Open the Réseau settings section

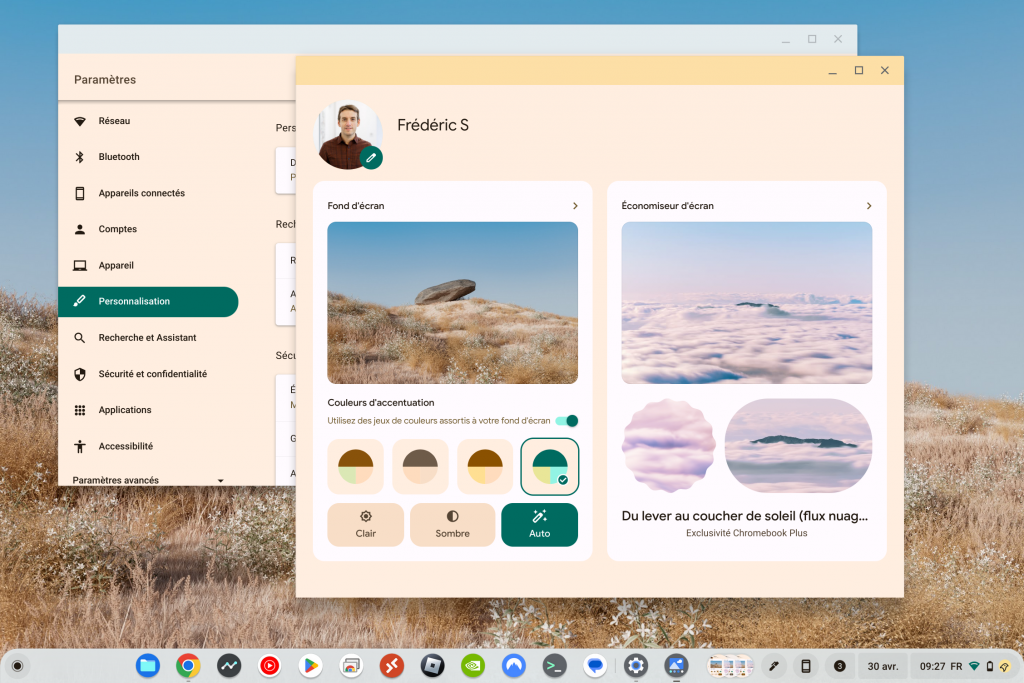tap(113, 120)
